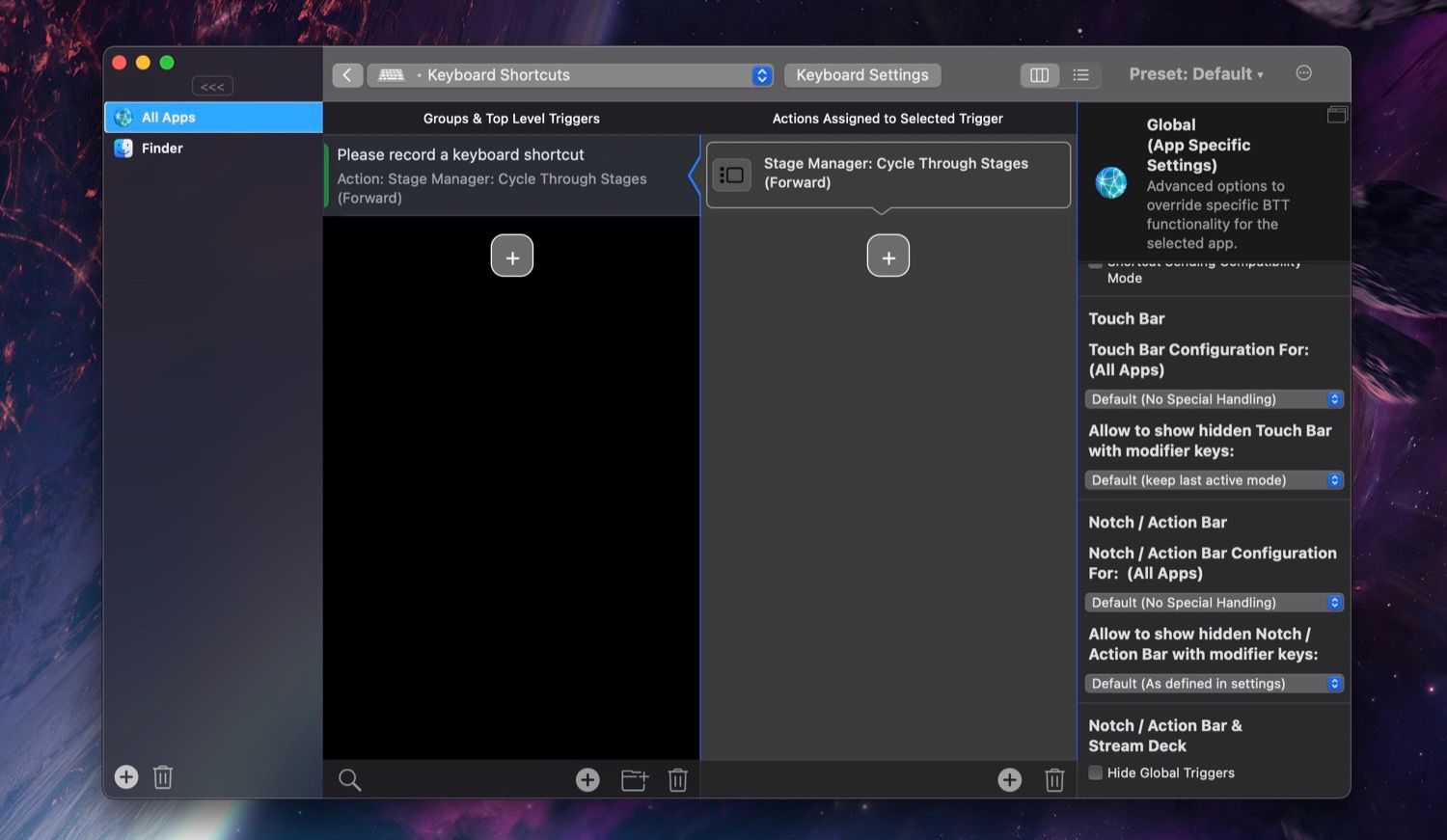Switch to list view layout in the toolbar
The height and width of the screenshot is (840, 1447).
1079,74
